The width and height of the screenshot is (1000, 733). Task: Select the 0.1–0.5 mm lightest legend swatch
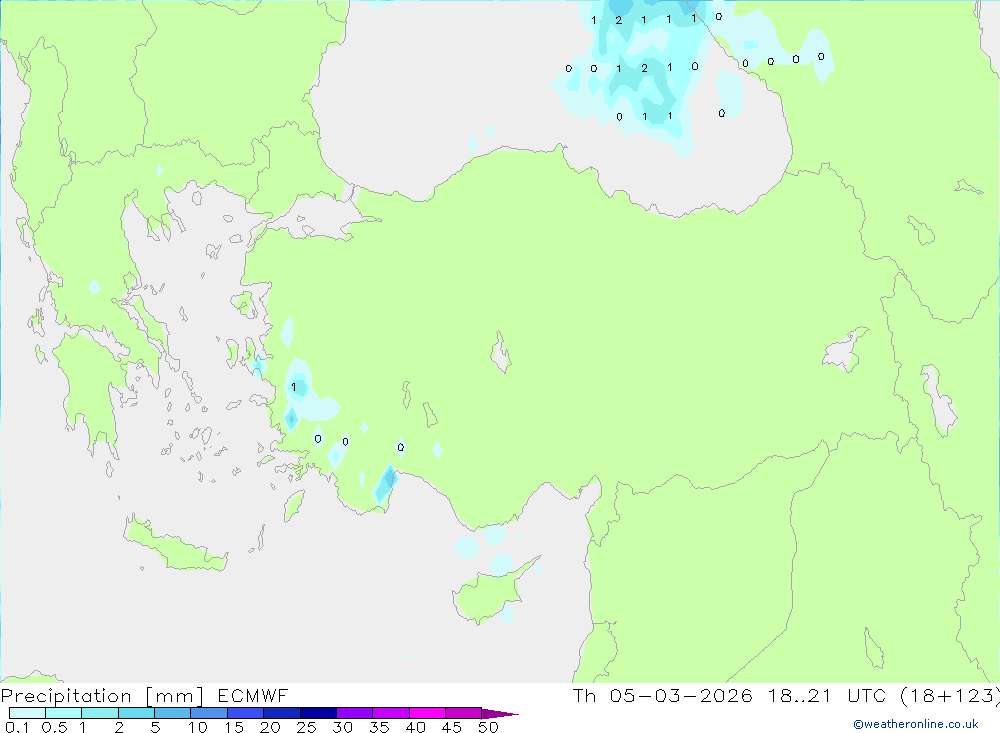click(x=27, y=713)
